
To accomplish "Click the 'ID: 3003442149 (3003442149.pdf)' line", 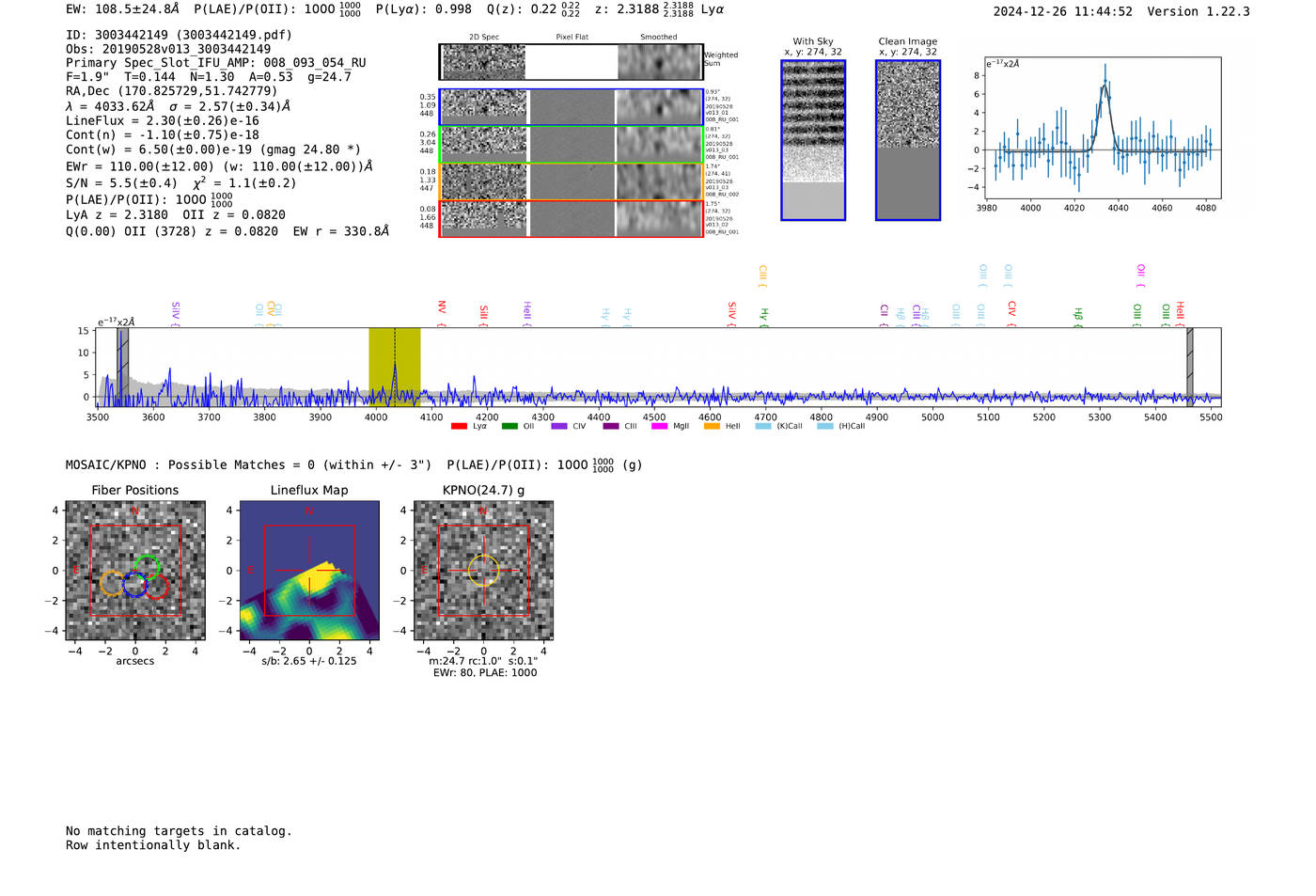I will pyautogui.click(x=179, y=35).
